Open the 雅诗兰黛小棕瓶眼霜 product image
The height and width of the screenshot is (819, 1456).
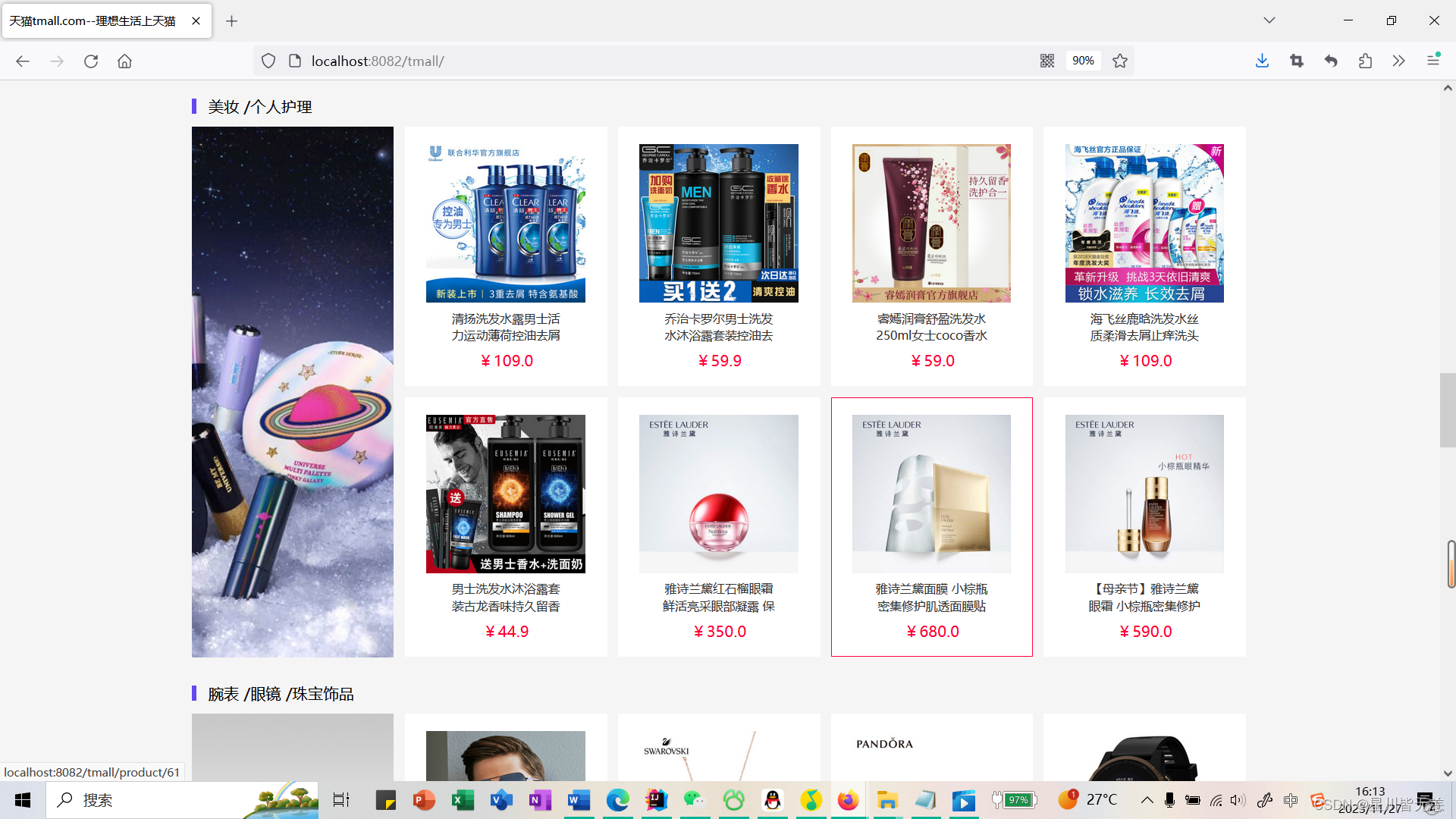[x=1144, y=494]
